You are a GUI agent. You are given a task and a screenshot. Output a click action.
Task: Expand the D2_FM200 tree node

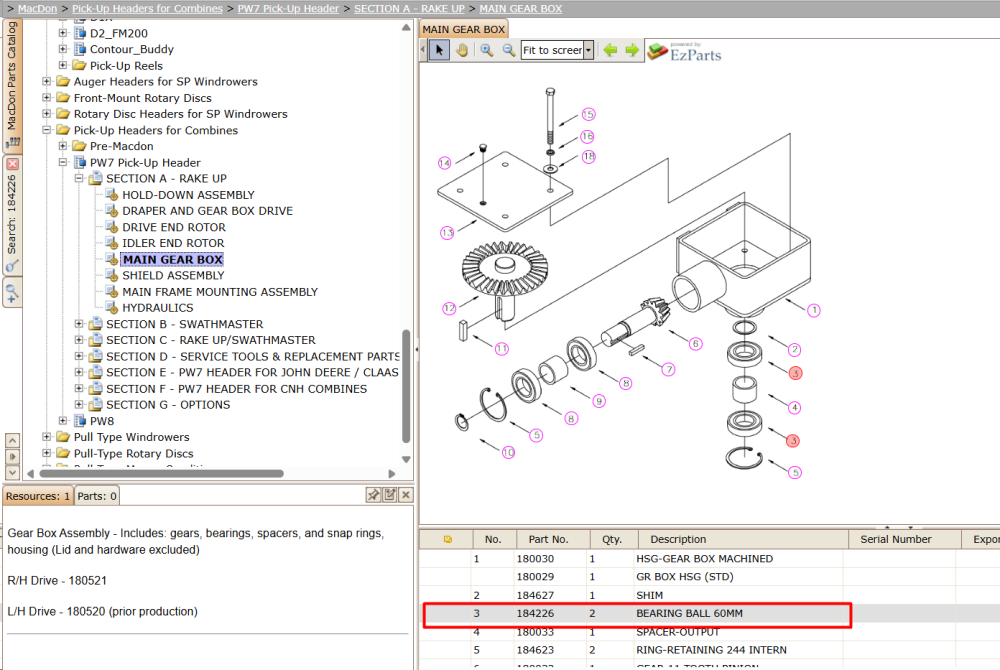[x=62, y=33]
